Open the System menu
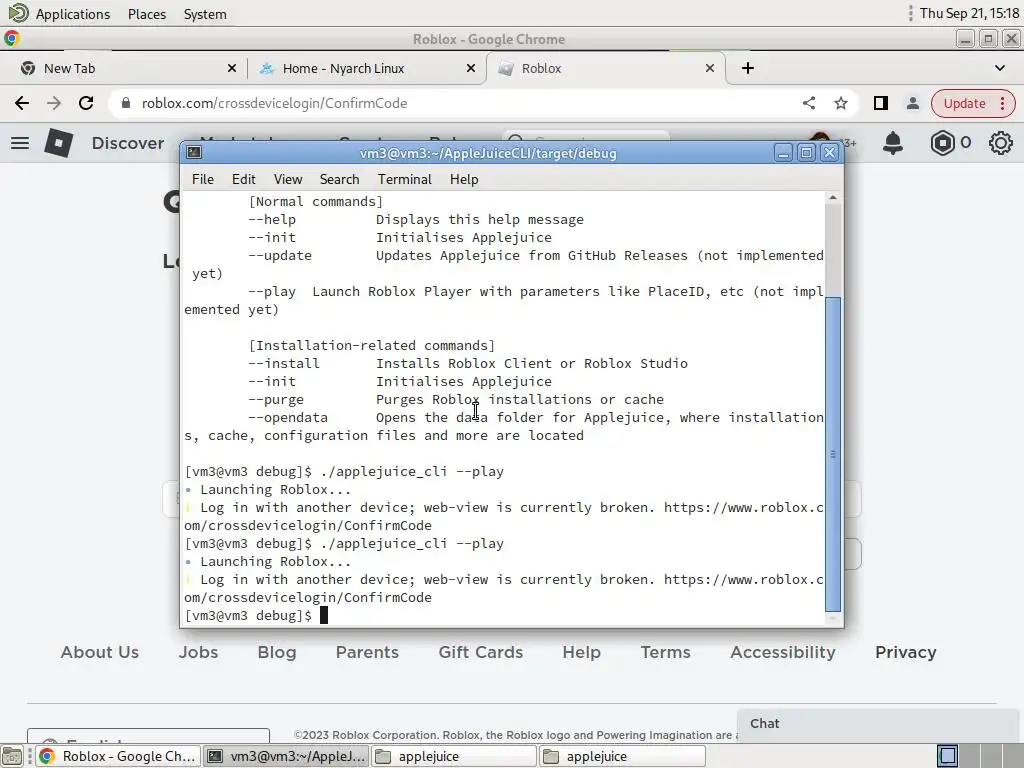The width and height of the screenshot is (1024, 768). [x=205, y=14]
